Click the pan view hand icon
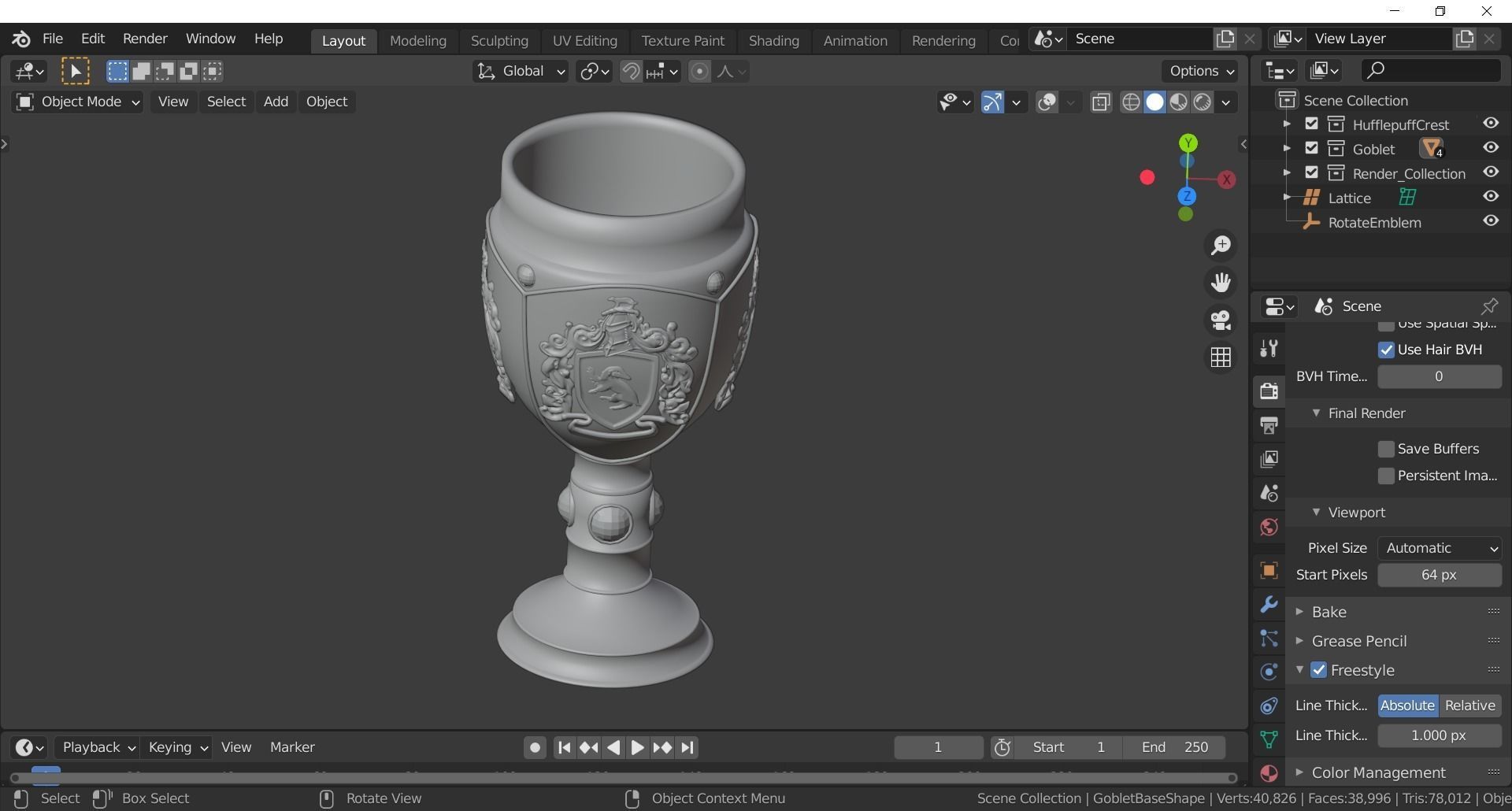Screen dimensions: 1512x811 1221,283
